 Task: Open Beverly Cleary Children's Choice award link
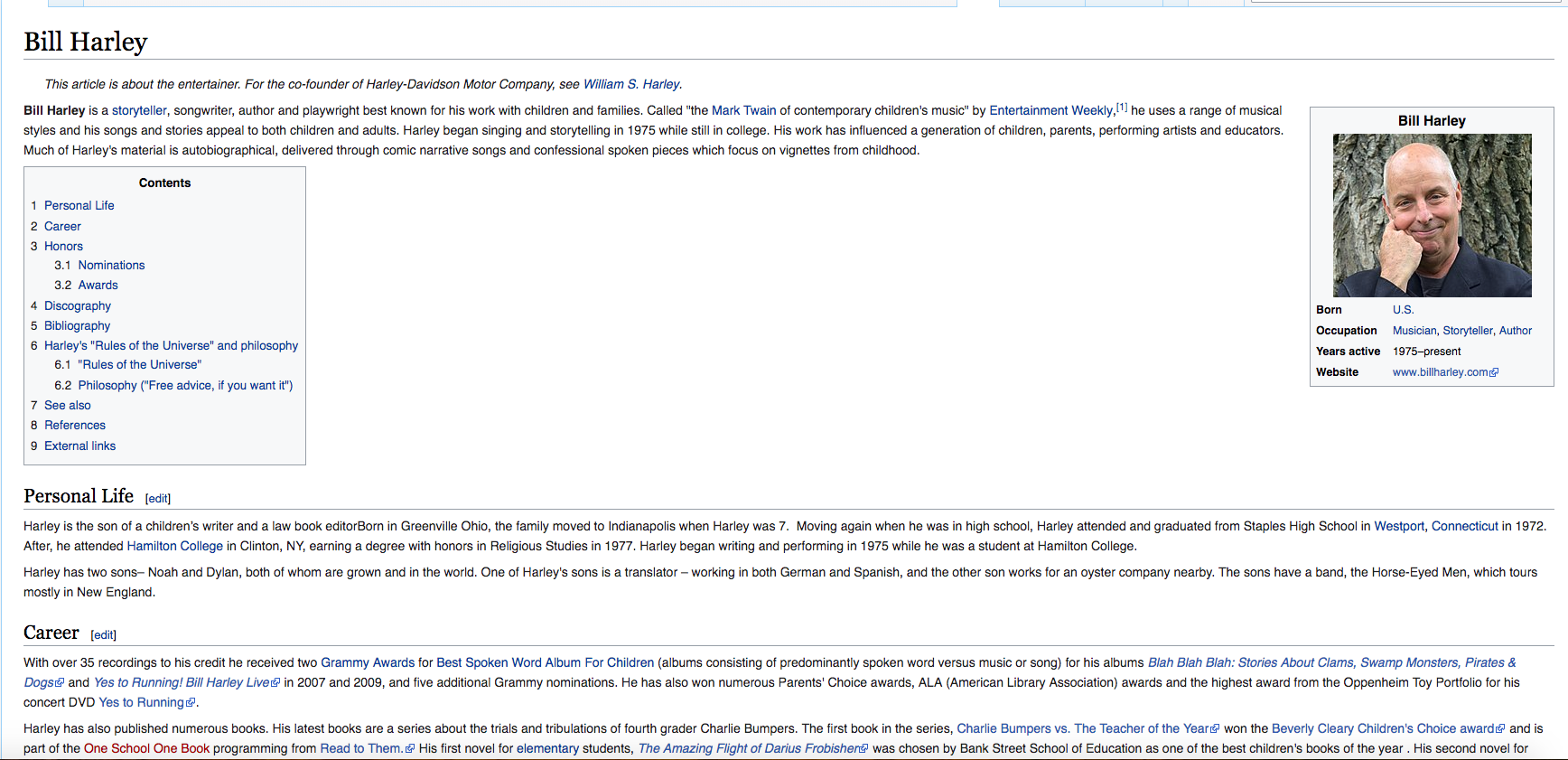pyautogui.click(x=1383, y=728)
